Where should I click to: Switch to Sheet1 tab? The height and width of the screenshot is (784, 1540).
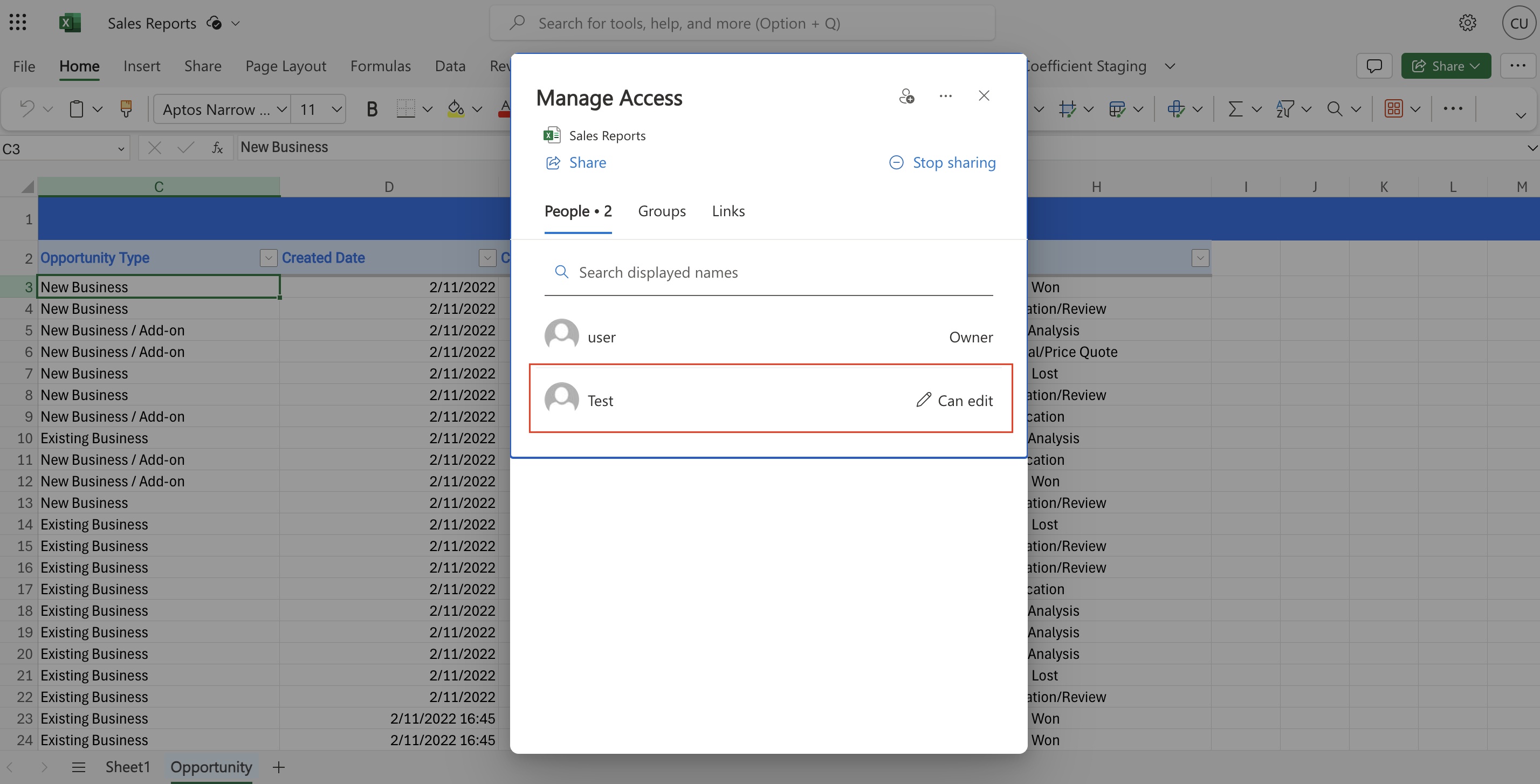[x=127, y=767]
